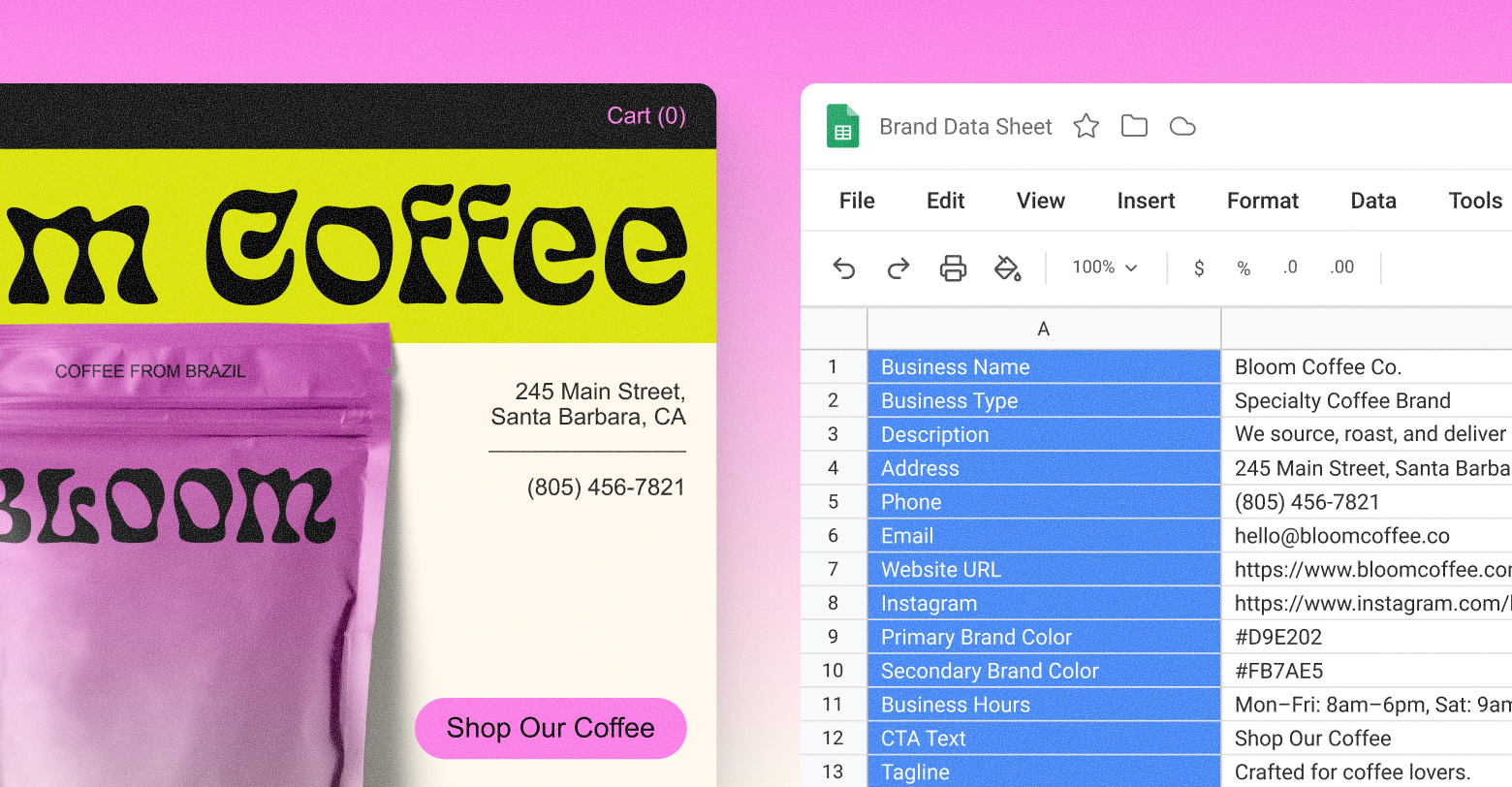Apply percent format button
Screen dimensions: 1512x787
pos(1244,268)
